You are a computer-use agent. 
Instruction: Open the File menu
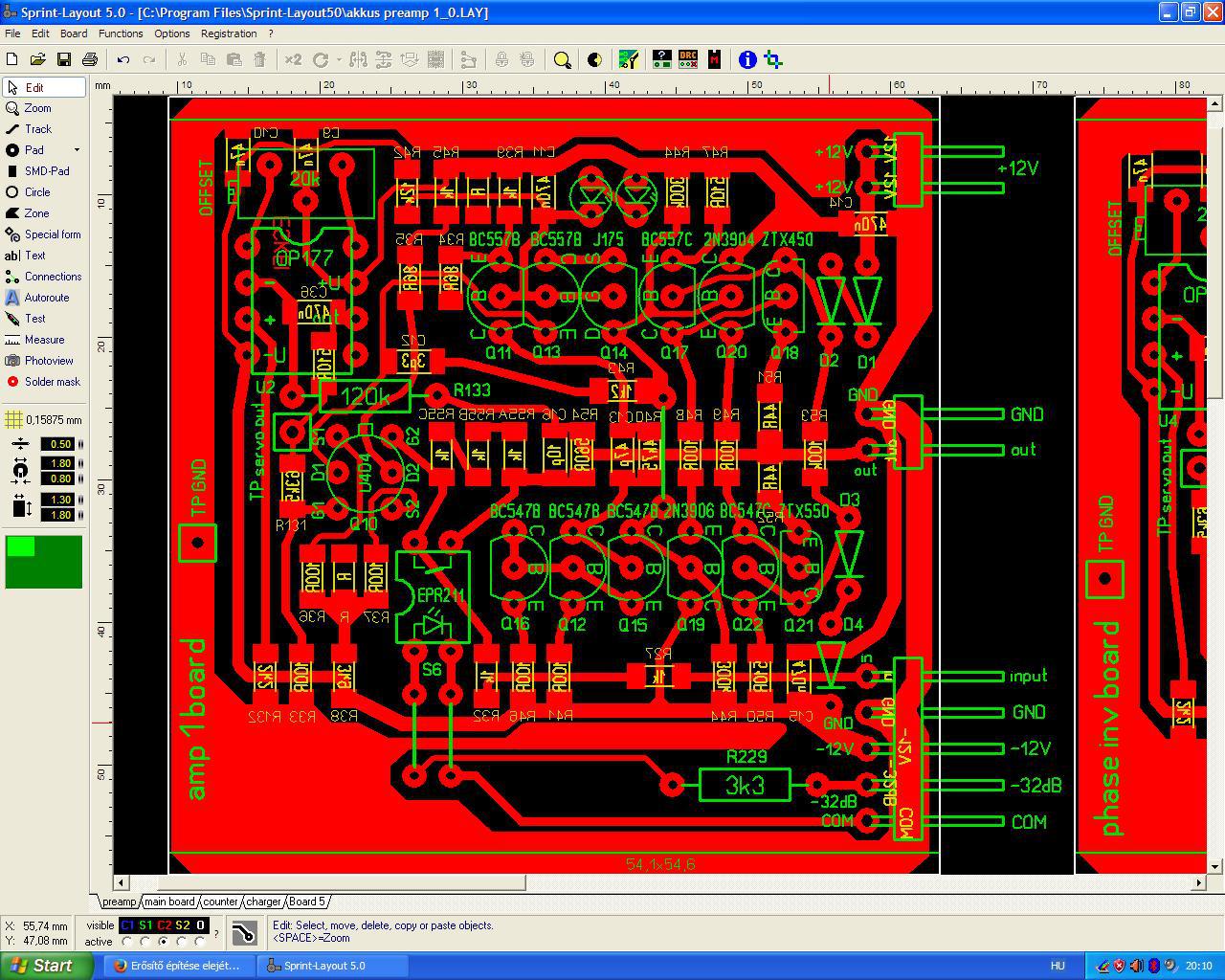coord(12,33)
